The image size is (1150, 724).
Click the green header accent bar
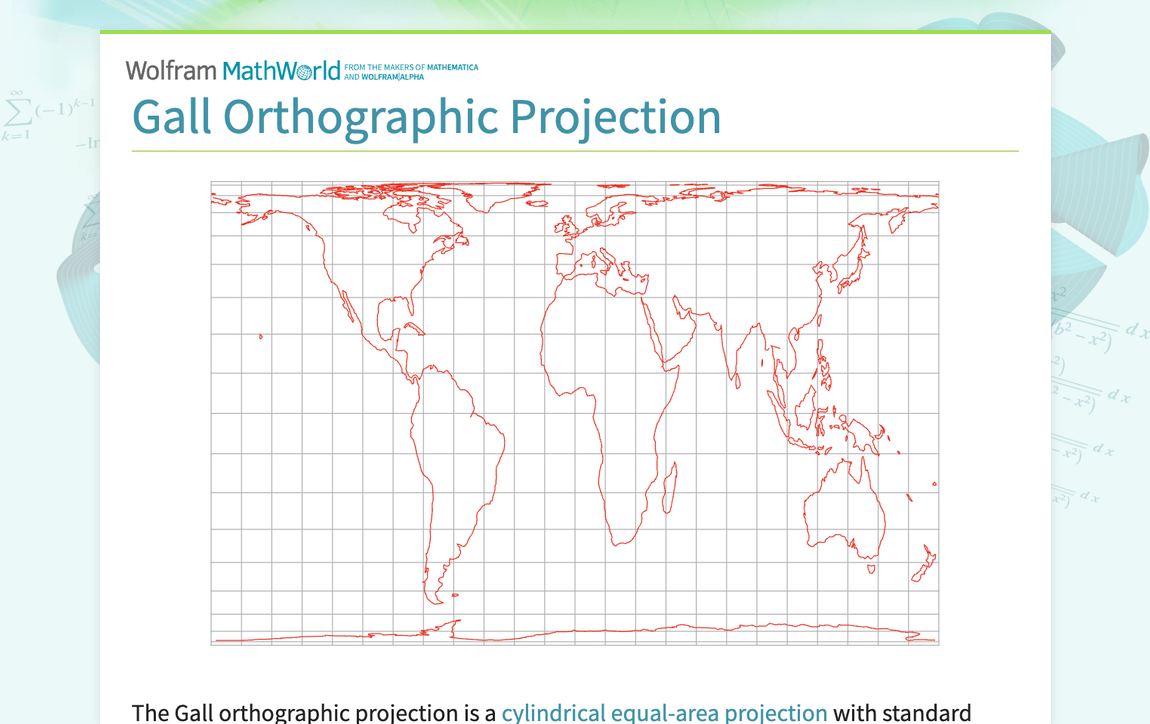click(x=575, y=33)
